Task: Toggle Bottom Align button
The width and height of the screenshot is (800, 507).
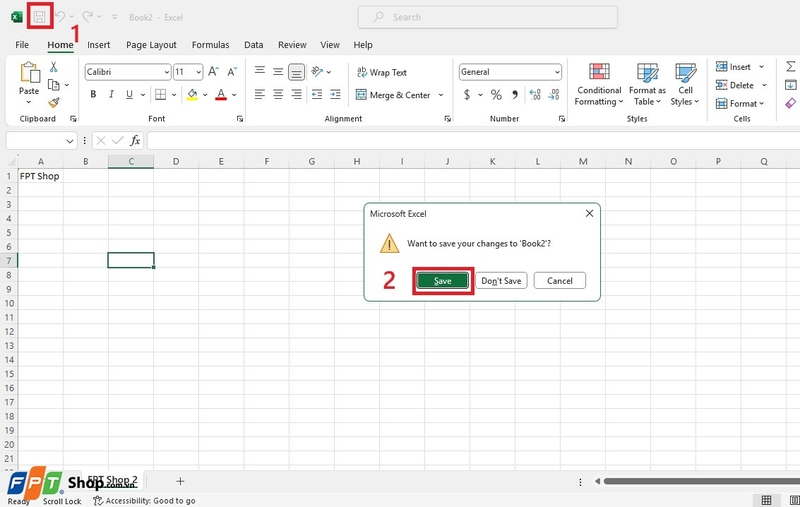Action: coord(296,72)
